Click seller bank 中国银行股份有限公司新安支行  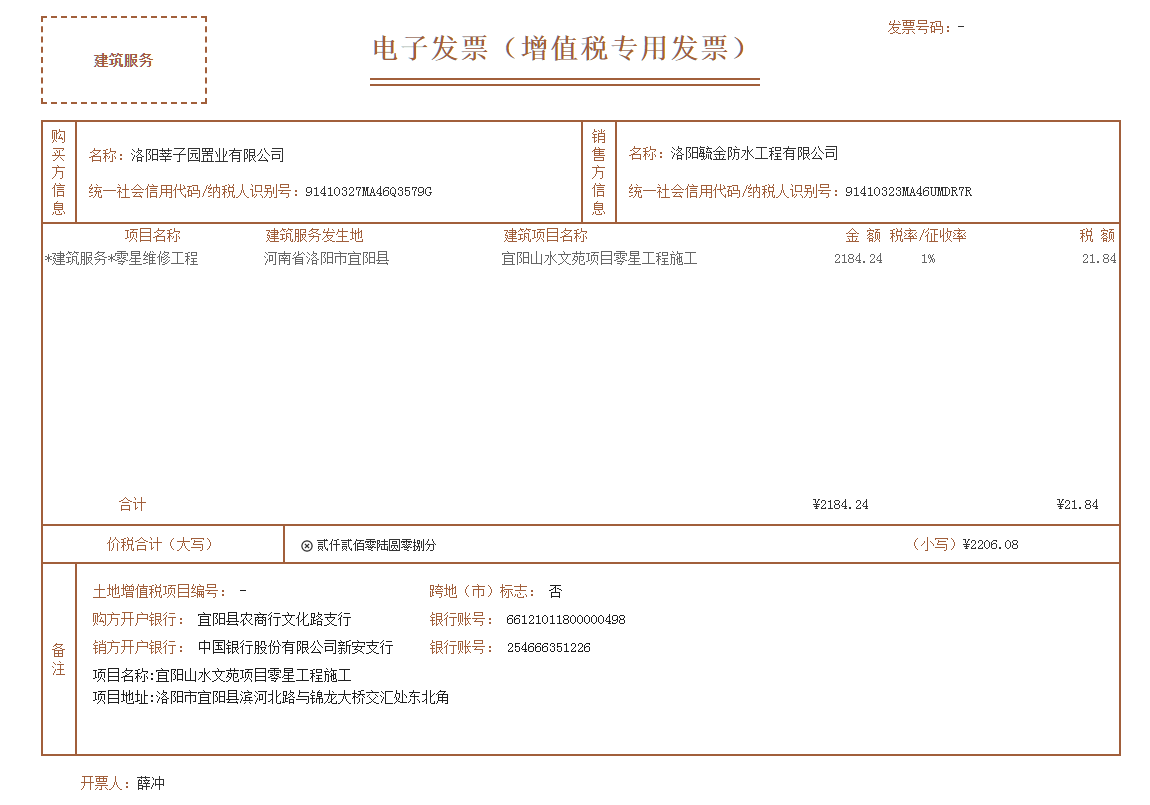[295, 648]
